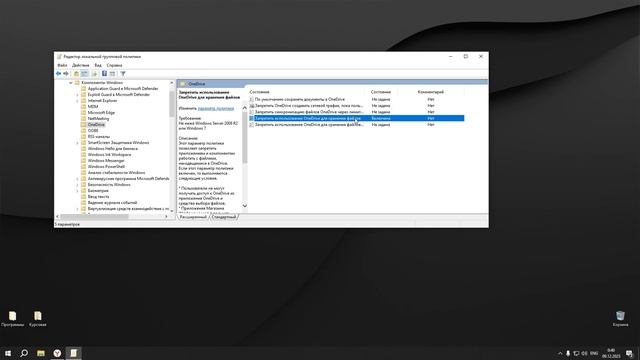Toggle the action pane toolbar icon
Image resolution: width=640 pixels, height=360 pixels.
[113, 73]
